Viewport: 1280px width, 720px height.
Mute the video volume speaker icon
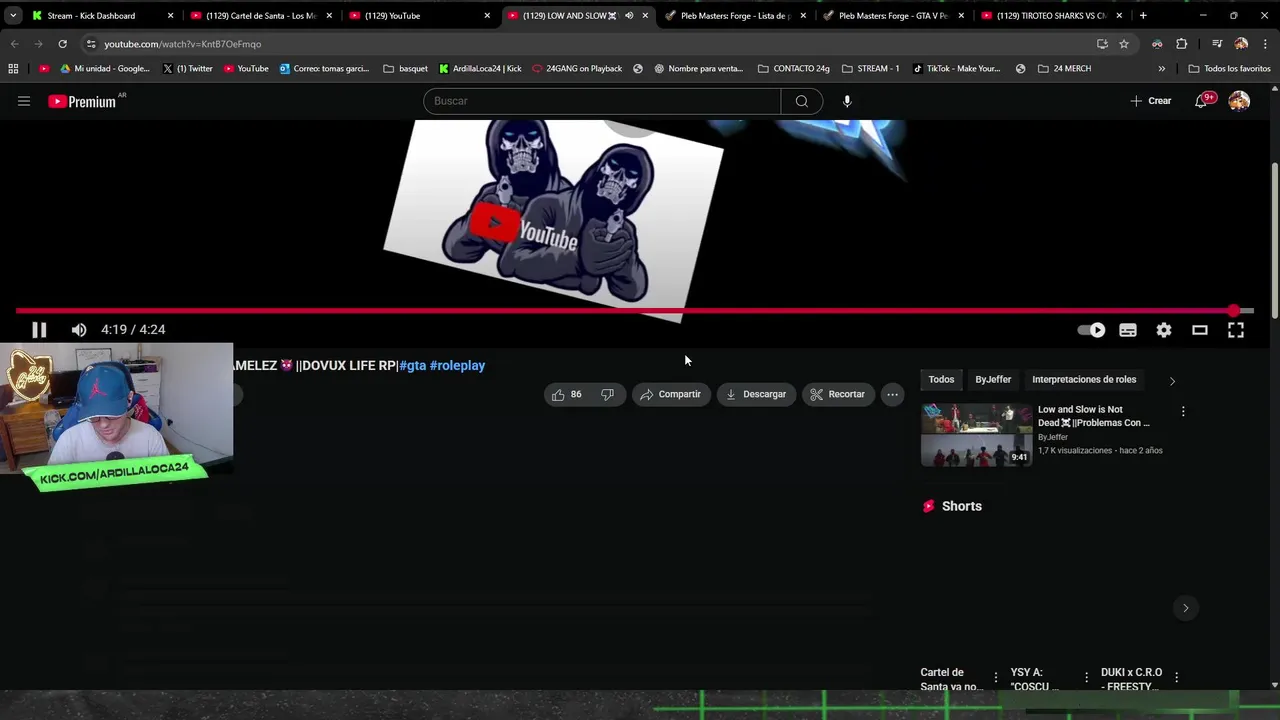tap(79, 330)
